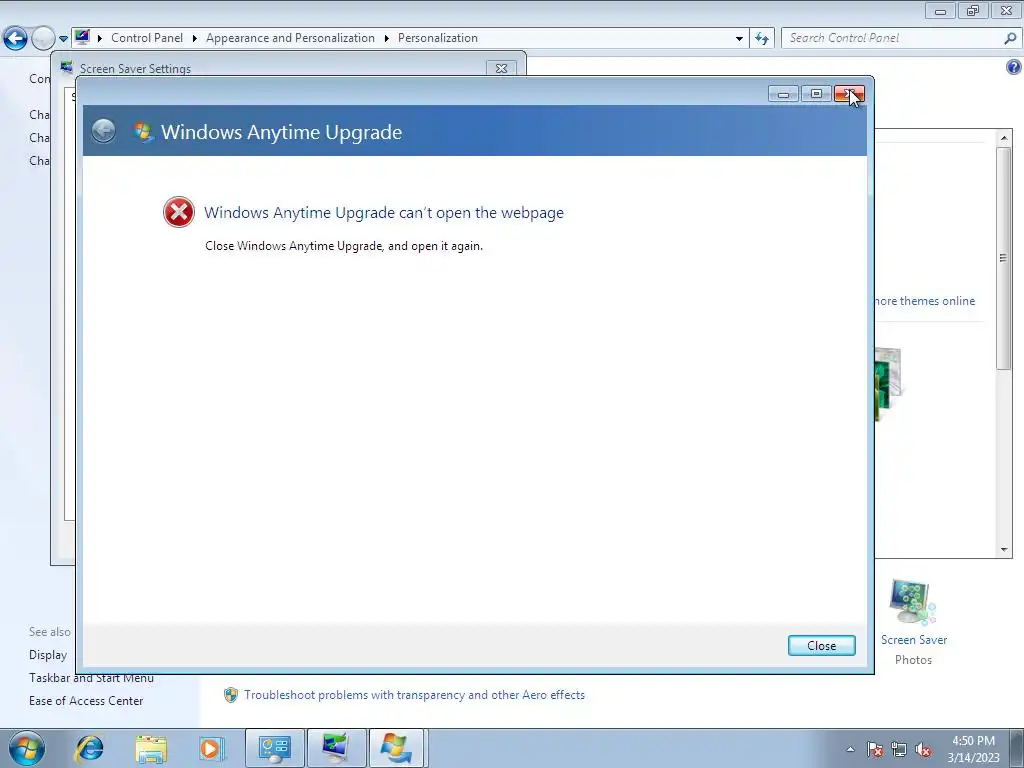The image size is (1024, 768).
Task: Open Taskbar and Start Menu link
Action: pos(91,678)
